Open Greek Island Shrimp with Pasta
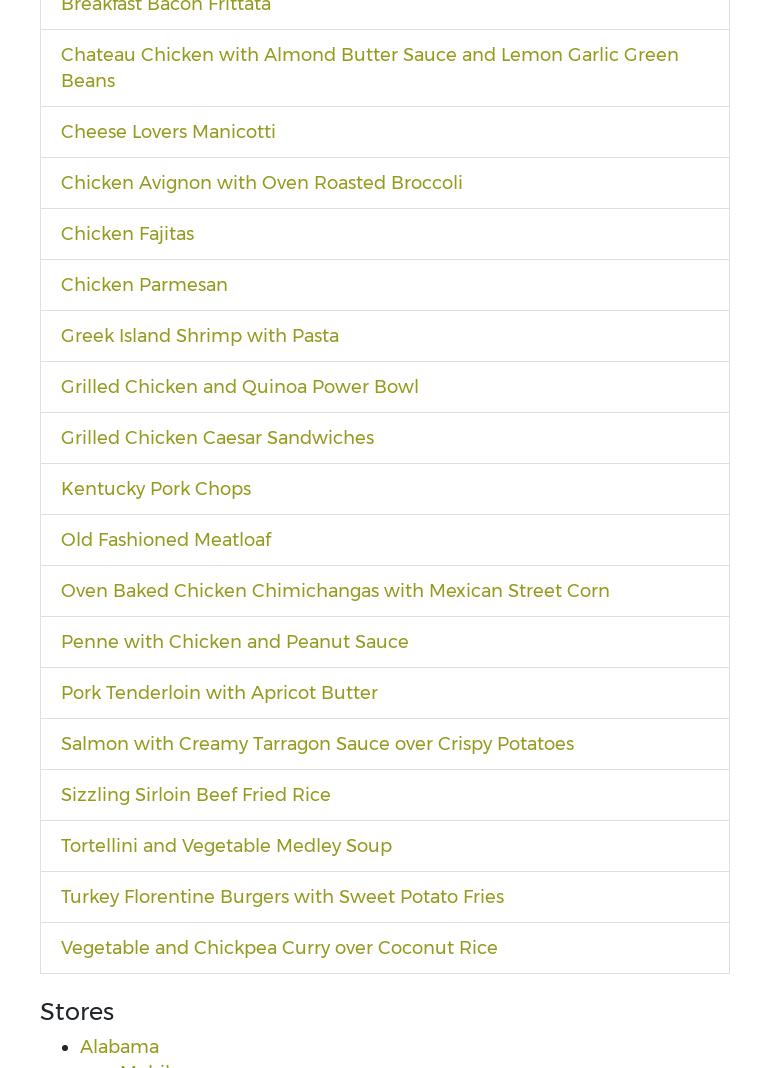The image size is (770, 1068). tap(200, 335)
